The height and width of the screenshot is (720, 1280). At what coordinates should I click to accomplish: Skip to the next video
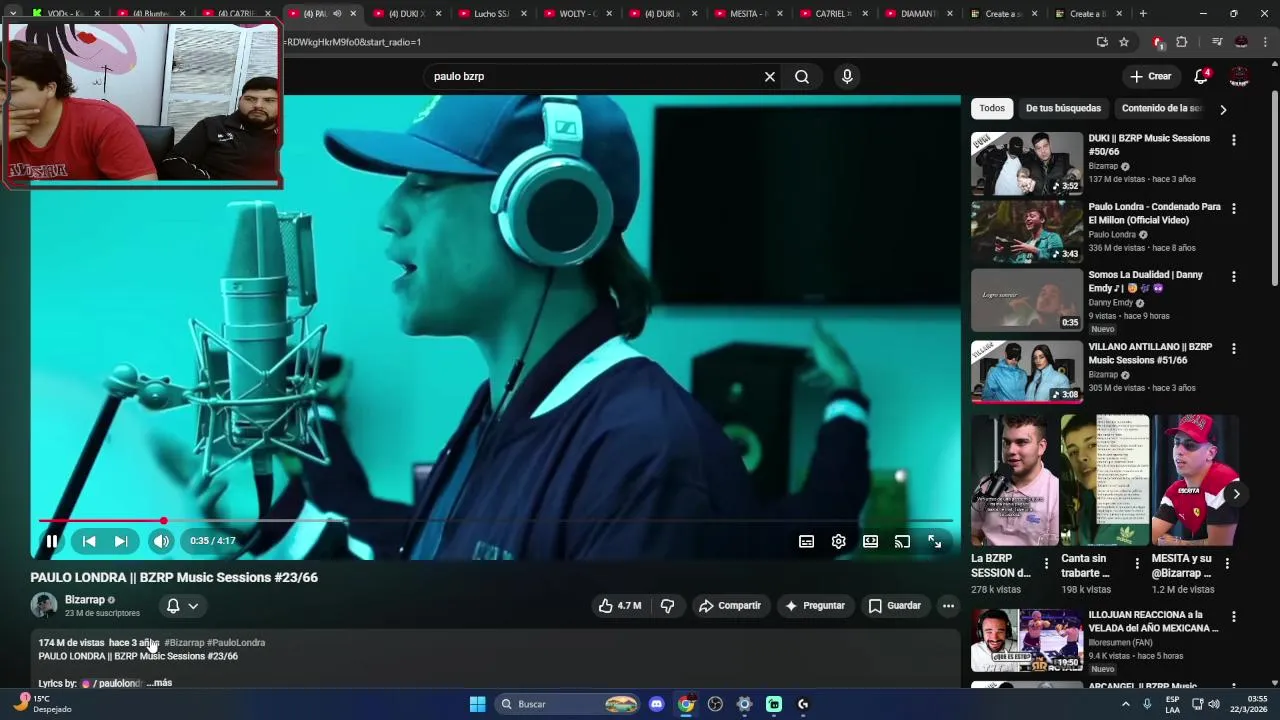pyautogui.click(x=121, y=541)
